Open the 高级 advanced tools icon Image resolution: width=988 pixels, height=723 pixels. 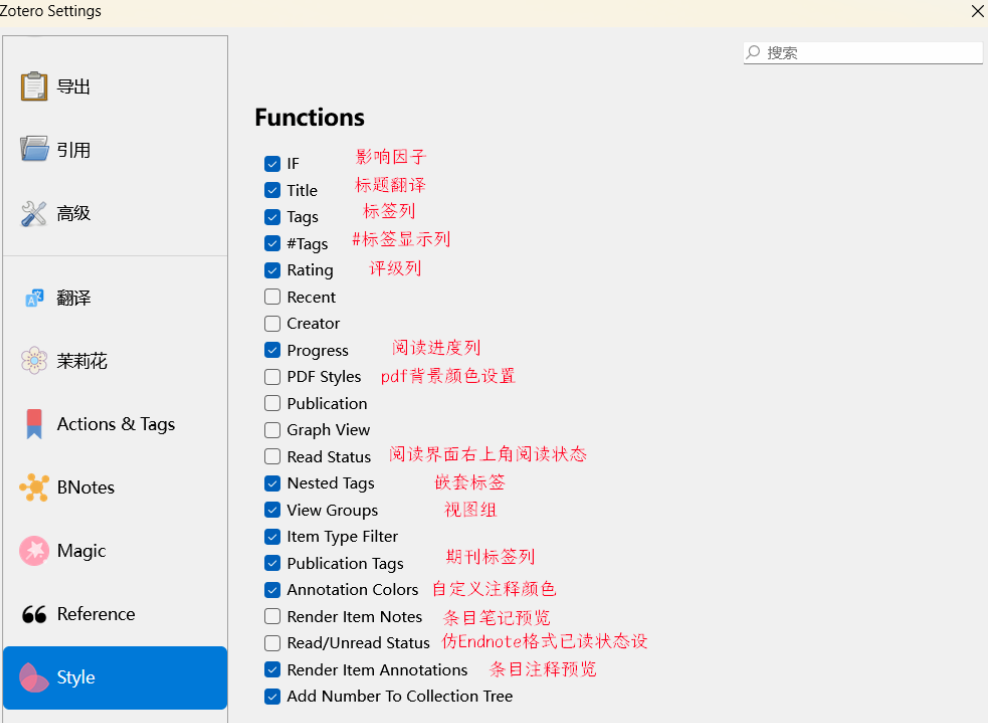34,213
